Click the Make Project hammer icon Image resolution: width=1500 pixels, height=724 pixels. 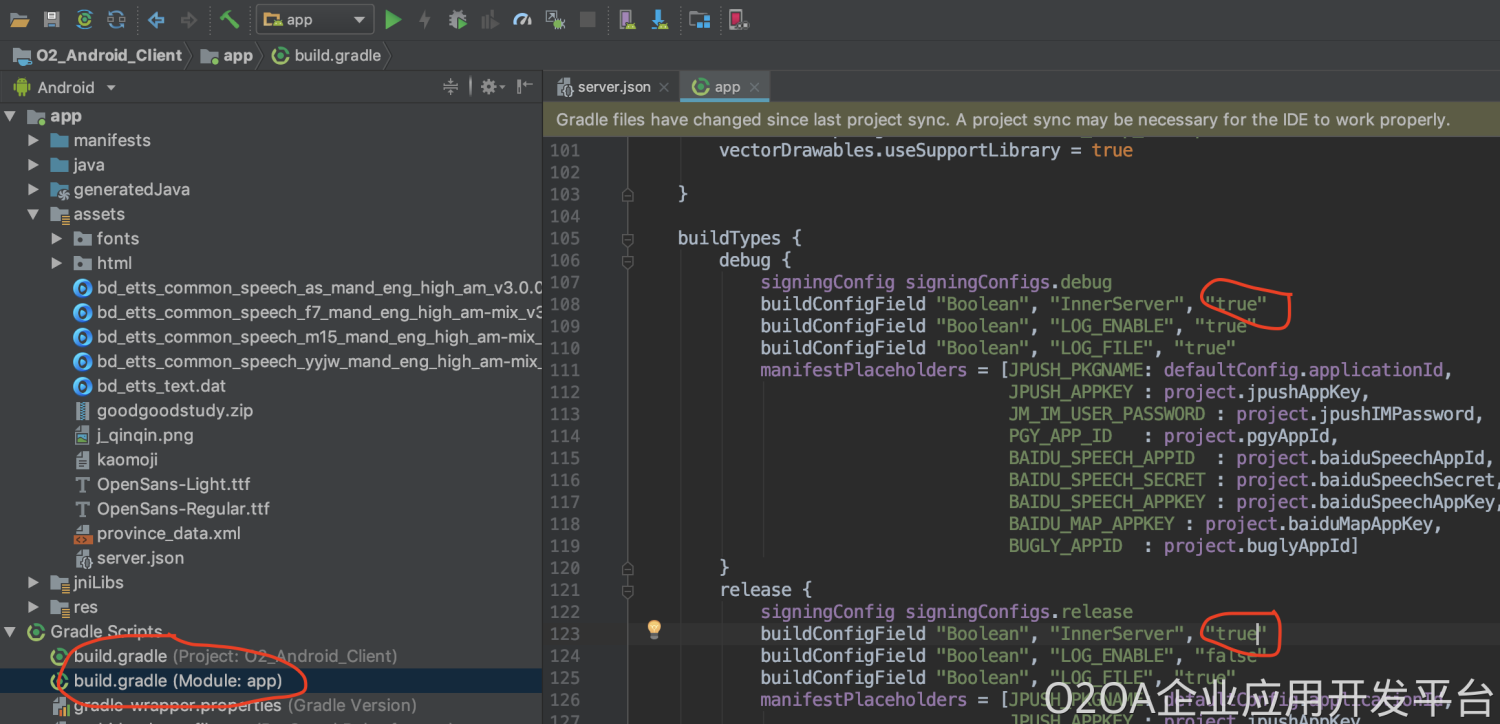click(229, 19)
